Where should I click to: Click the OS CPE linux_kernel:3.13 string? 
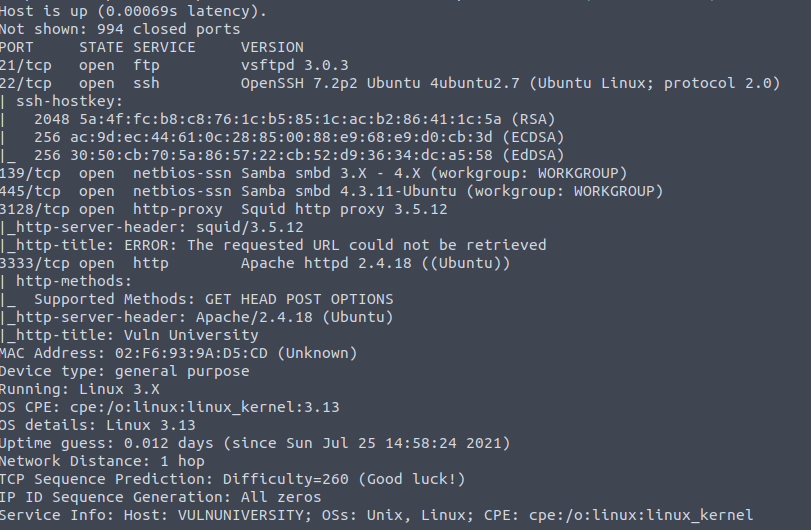(x=204, y=407)
